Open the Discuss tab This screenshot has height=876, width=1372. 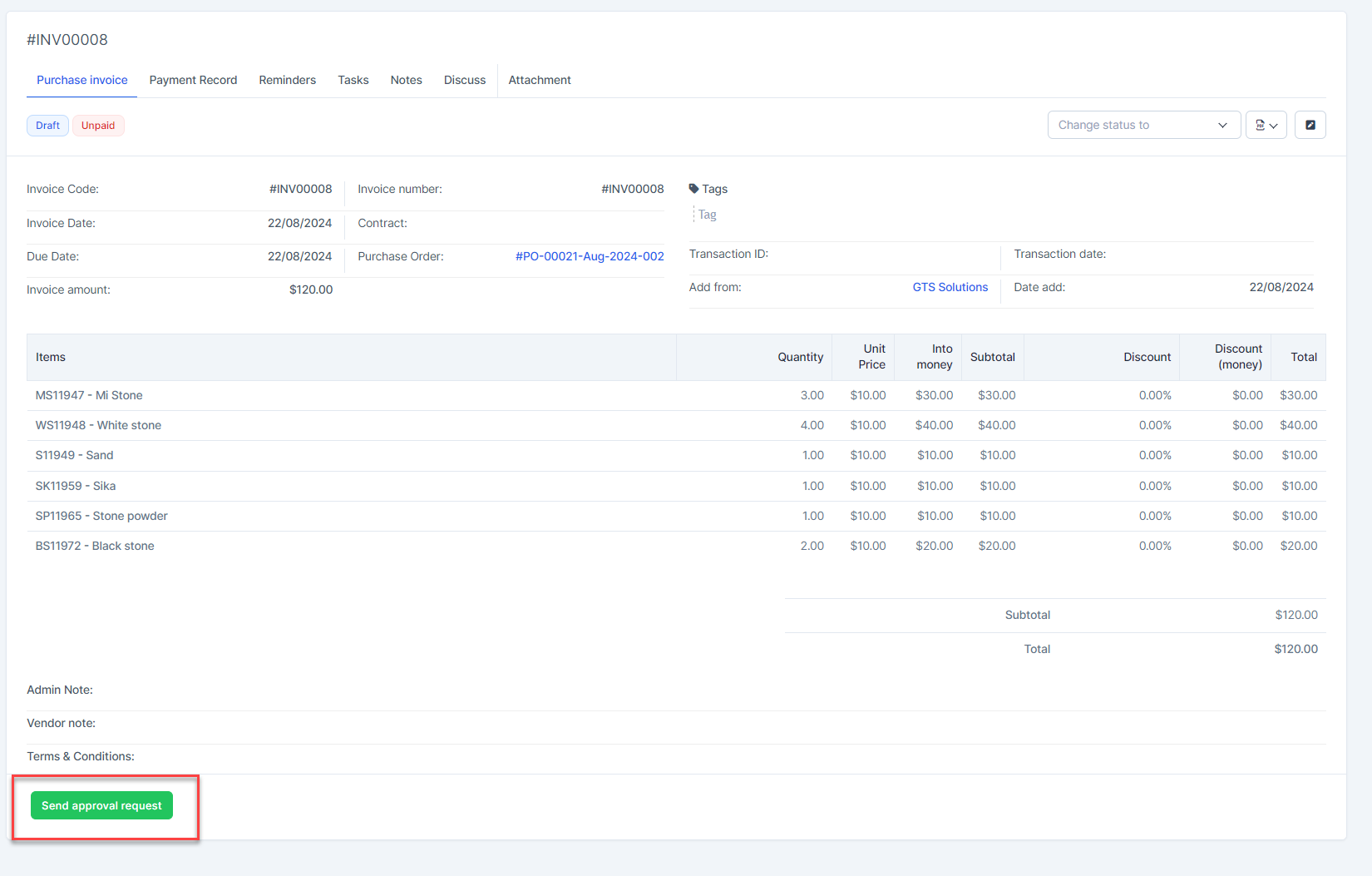pyautogui.click(x=464, y=80)
